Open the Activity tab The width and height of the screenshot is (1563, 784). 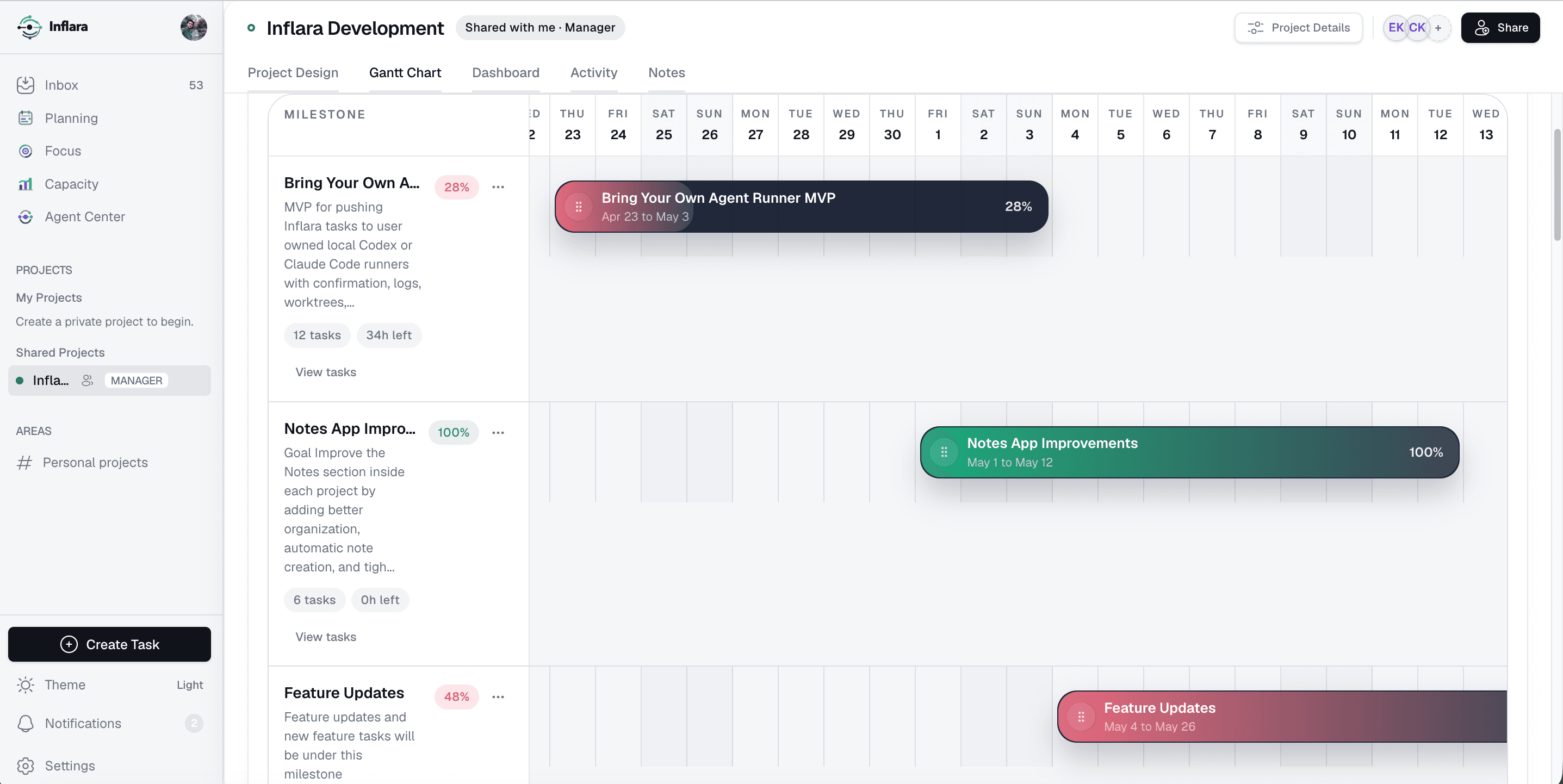tap(593, 72)
